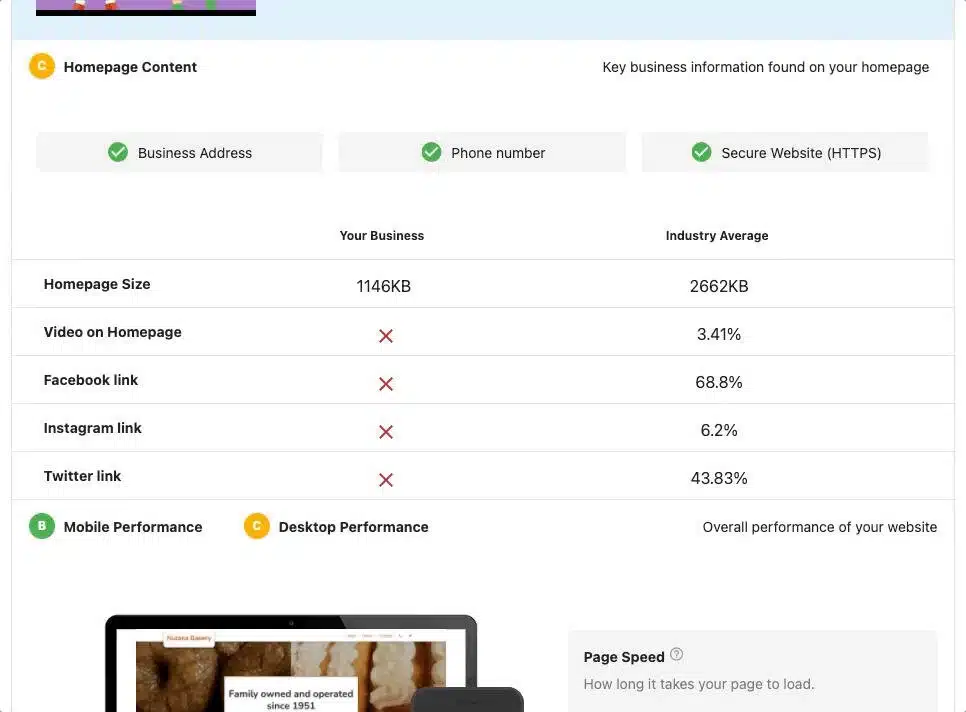966x712 pixels.
Task: Click the yellow C grade badge for Homepage Content
Action: [41, 66]
